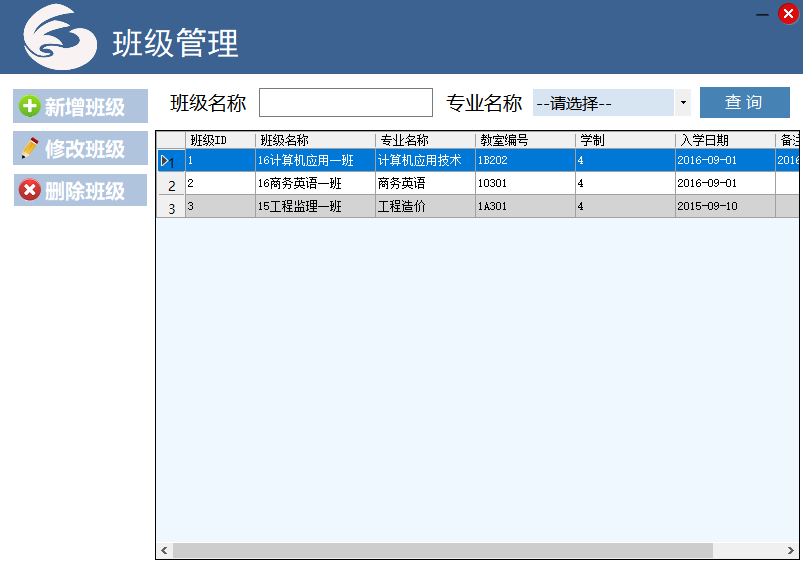Focus the 班级名称 text input
The image size is (803, 563).
pyautogui.click(x=346, y=102)
